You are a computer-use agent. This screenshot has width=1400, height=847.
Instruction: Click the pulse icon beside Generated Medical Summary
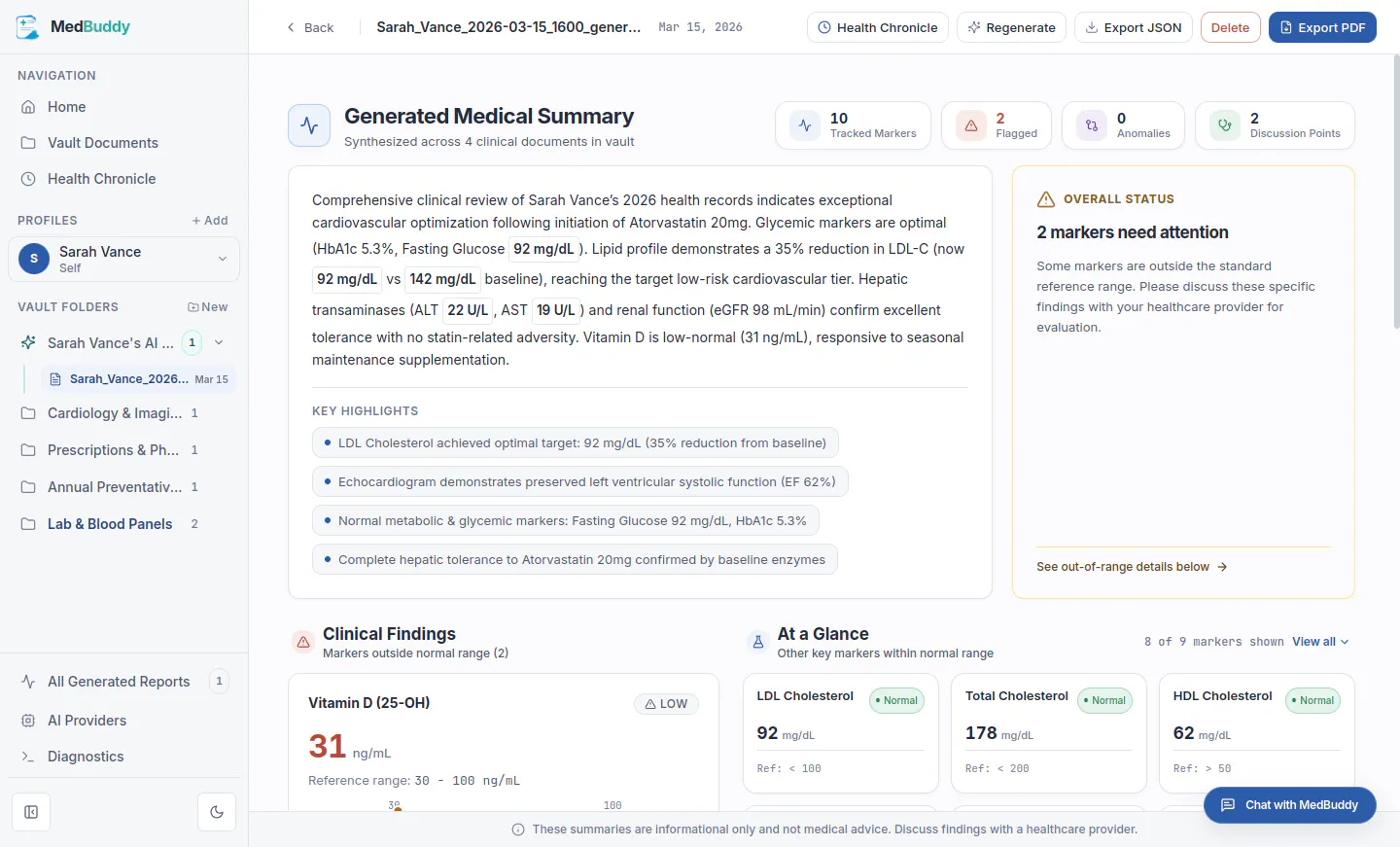point(309,125)
